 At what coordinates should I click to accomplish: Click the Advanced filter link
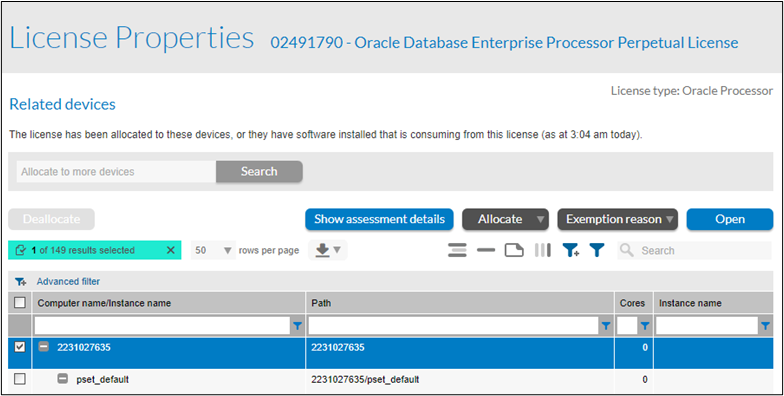pyautogui.click(x=68, y=282)
